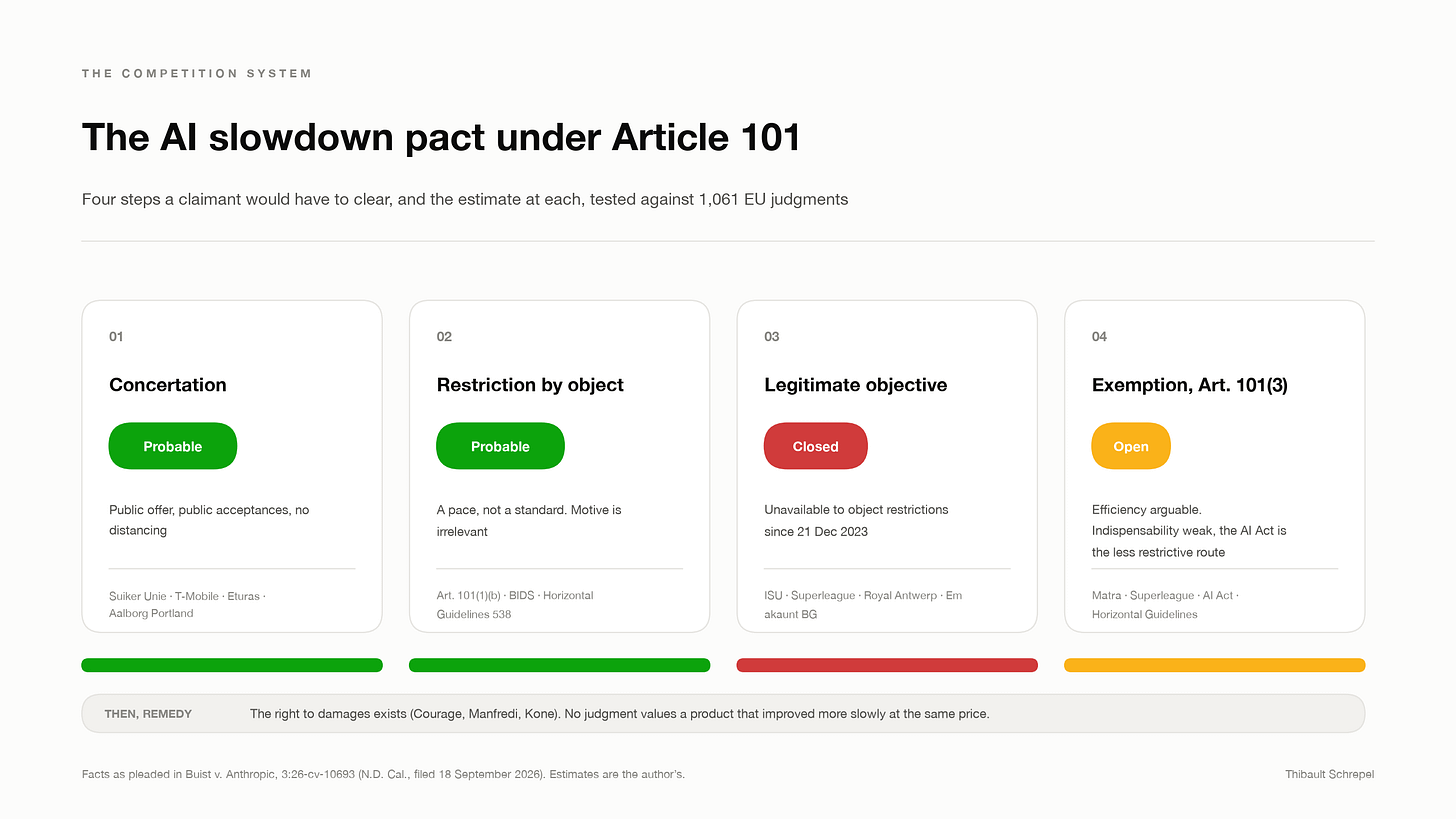This screenshot has width=1456, height=819.
Task: Click the Thibault Schrepel author credit
Action: click(x=1330, y=774)
